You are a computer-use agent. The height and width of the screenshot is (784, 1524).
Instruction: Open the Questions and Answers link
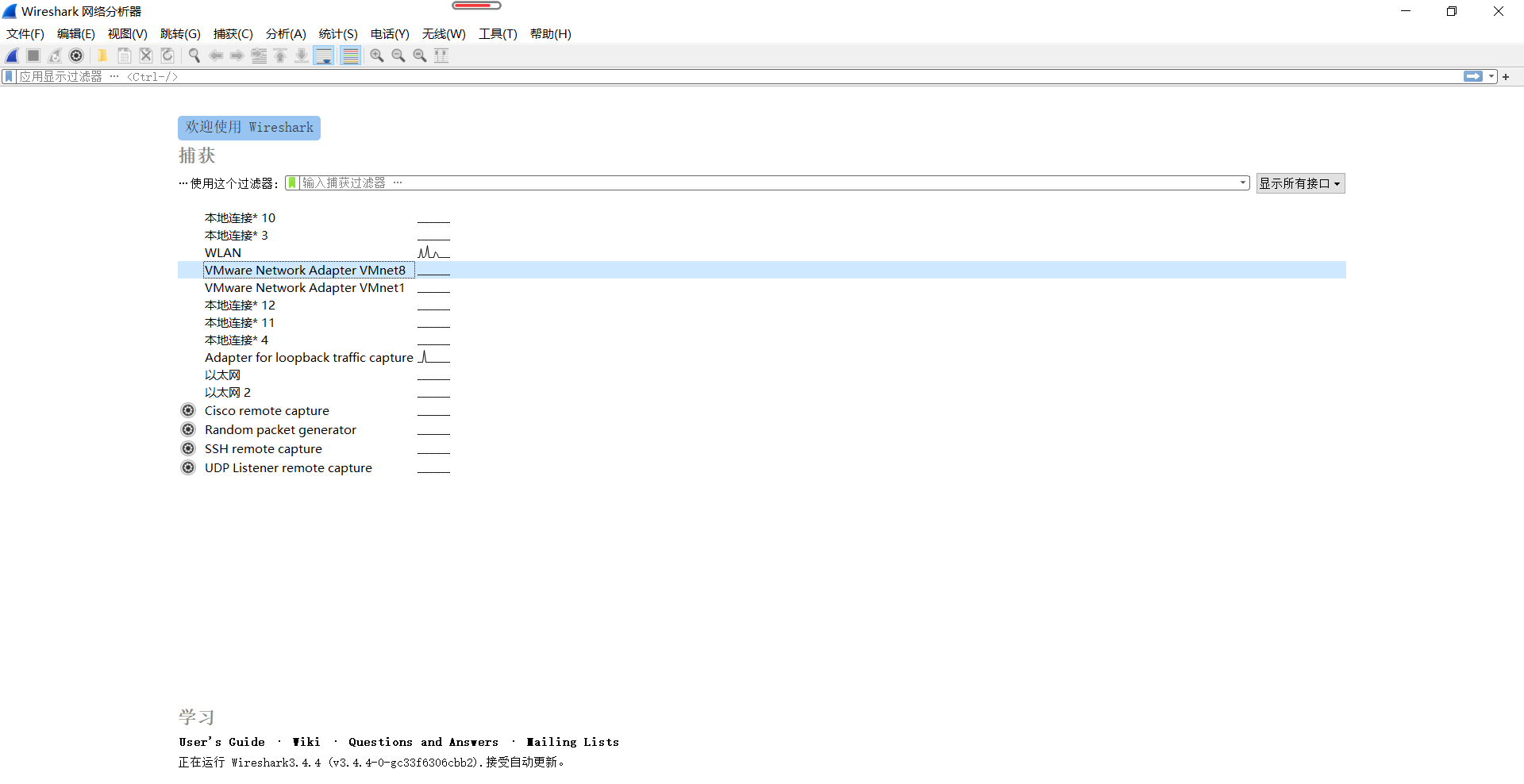(424, 742)
